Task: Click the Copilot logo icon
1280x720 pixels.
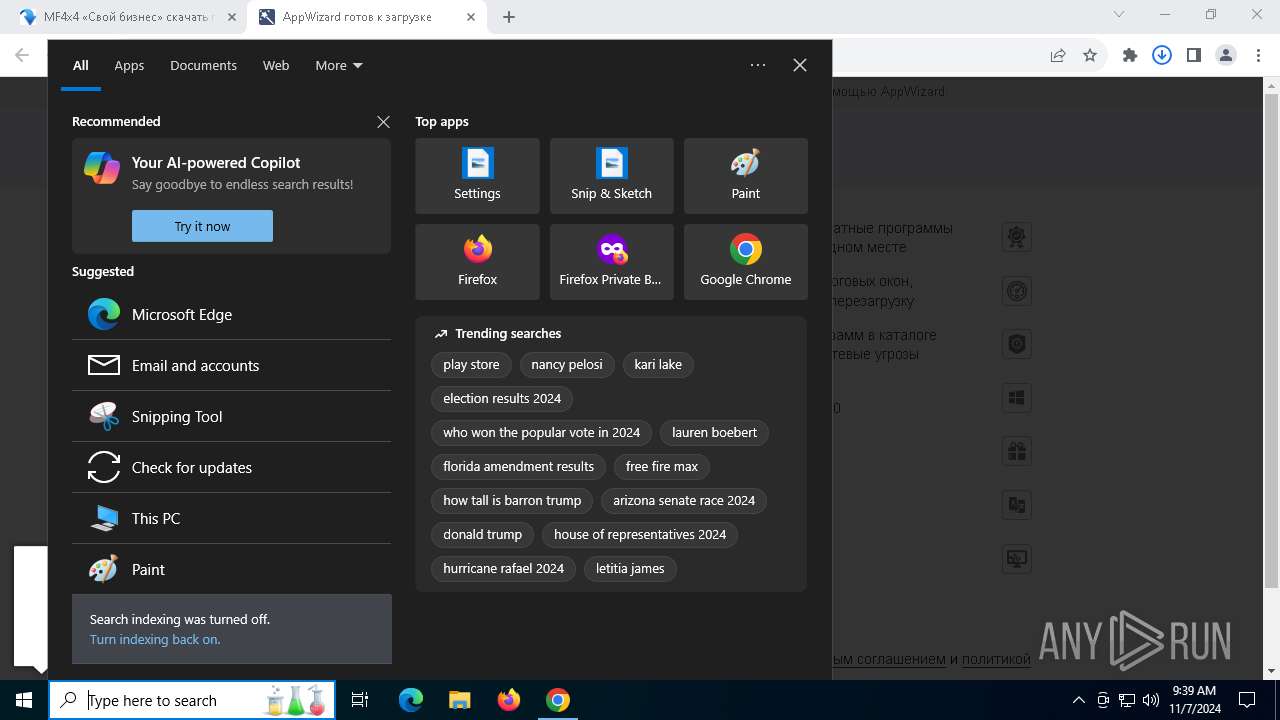Action: (x=102, y=168)
